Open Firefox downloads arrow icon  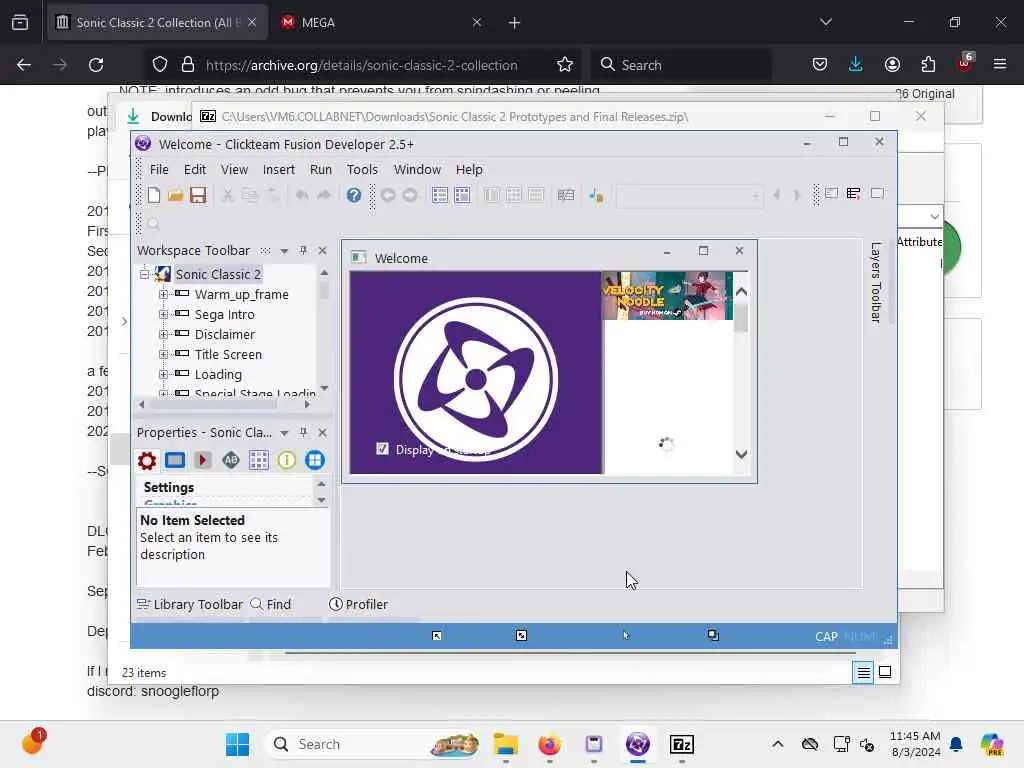856,65
